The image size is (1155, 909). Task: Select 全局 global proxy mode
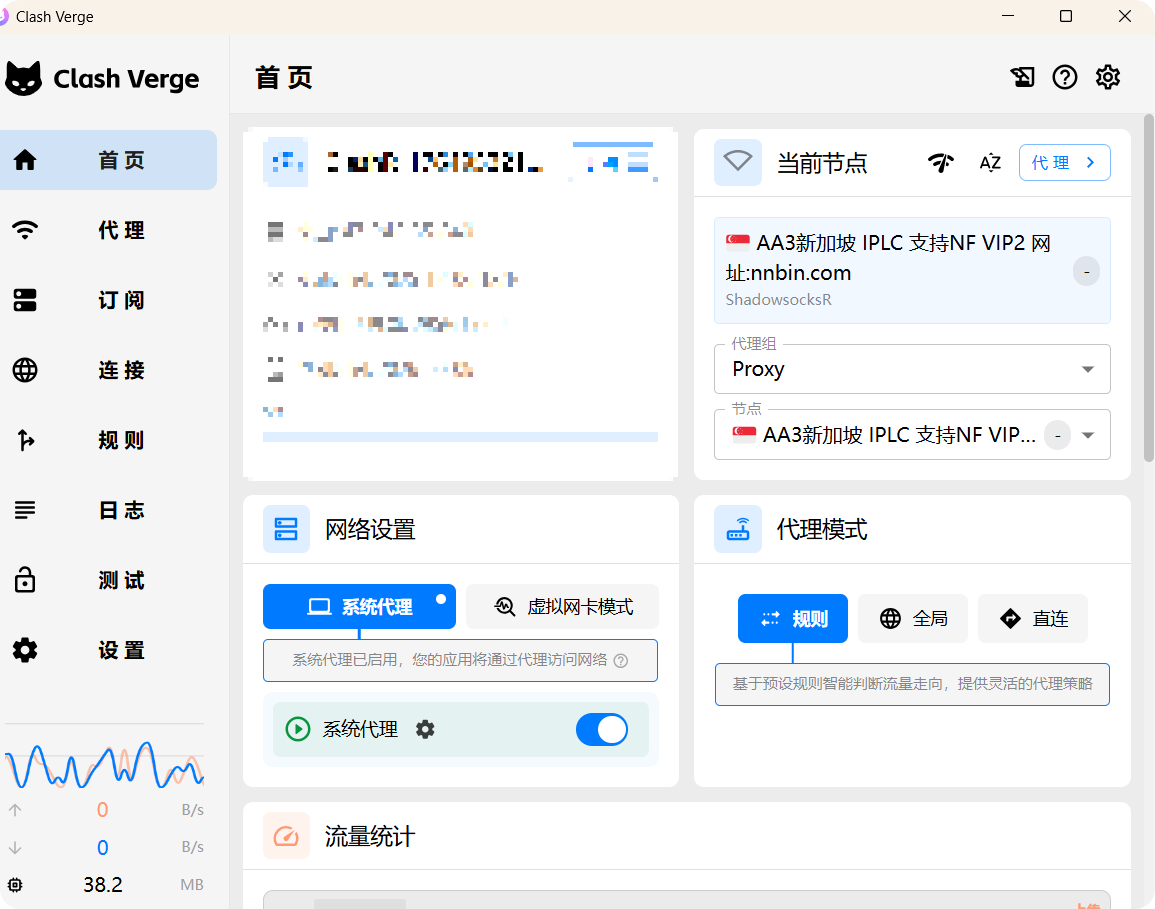[912, 619]
